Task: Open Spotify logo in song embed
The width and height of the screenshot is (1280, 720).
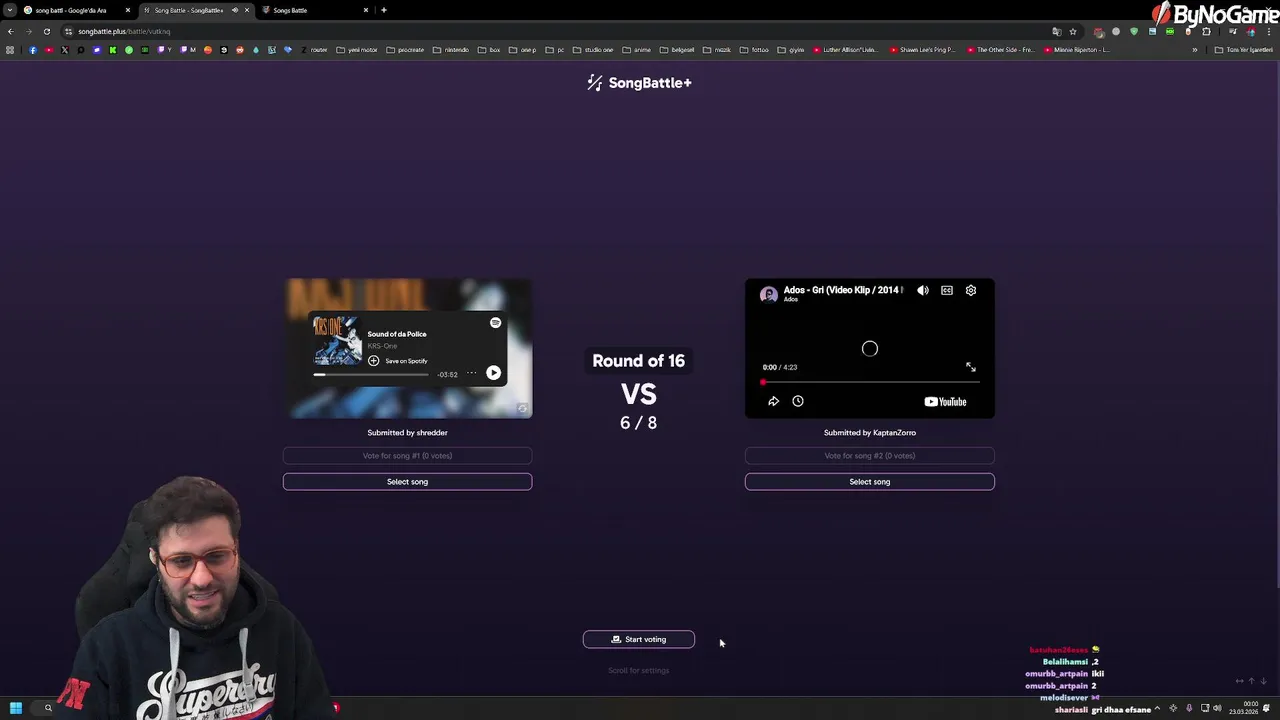Action: point(495,323)
